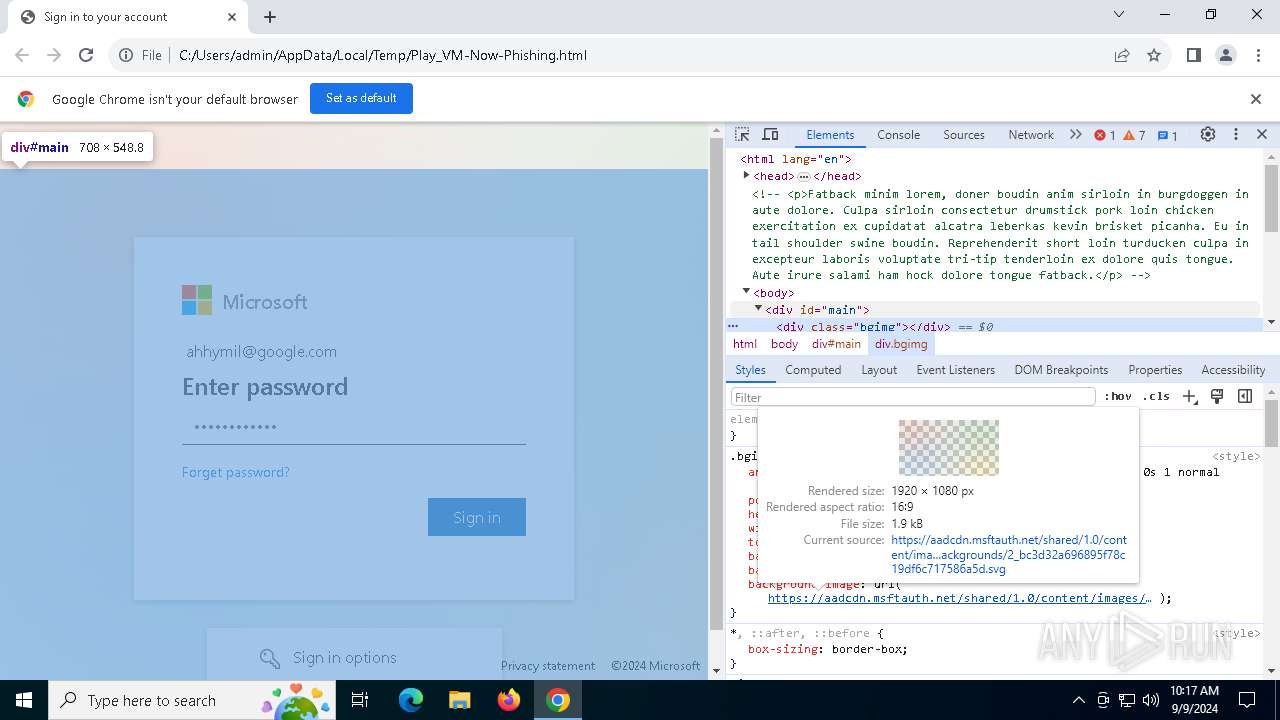Screen dimensions: 1280x720
Task: Toggle the computed styles sidebar icon
Action: 1245,397
